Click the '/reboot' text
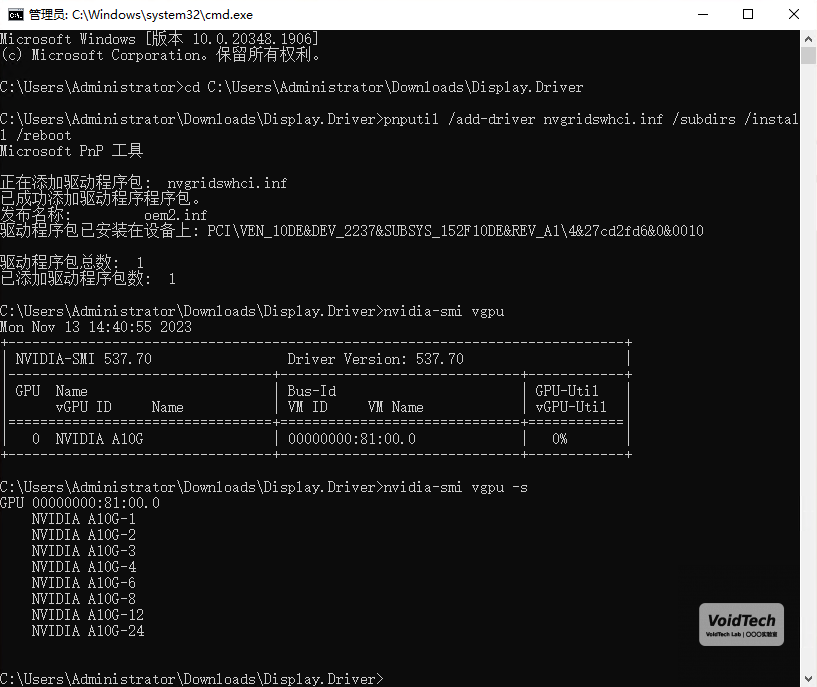The image size is (817, 687). 44,135
